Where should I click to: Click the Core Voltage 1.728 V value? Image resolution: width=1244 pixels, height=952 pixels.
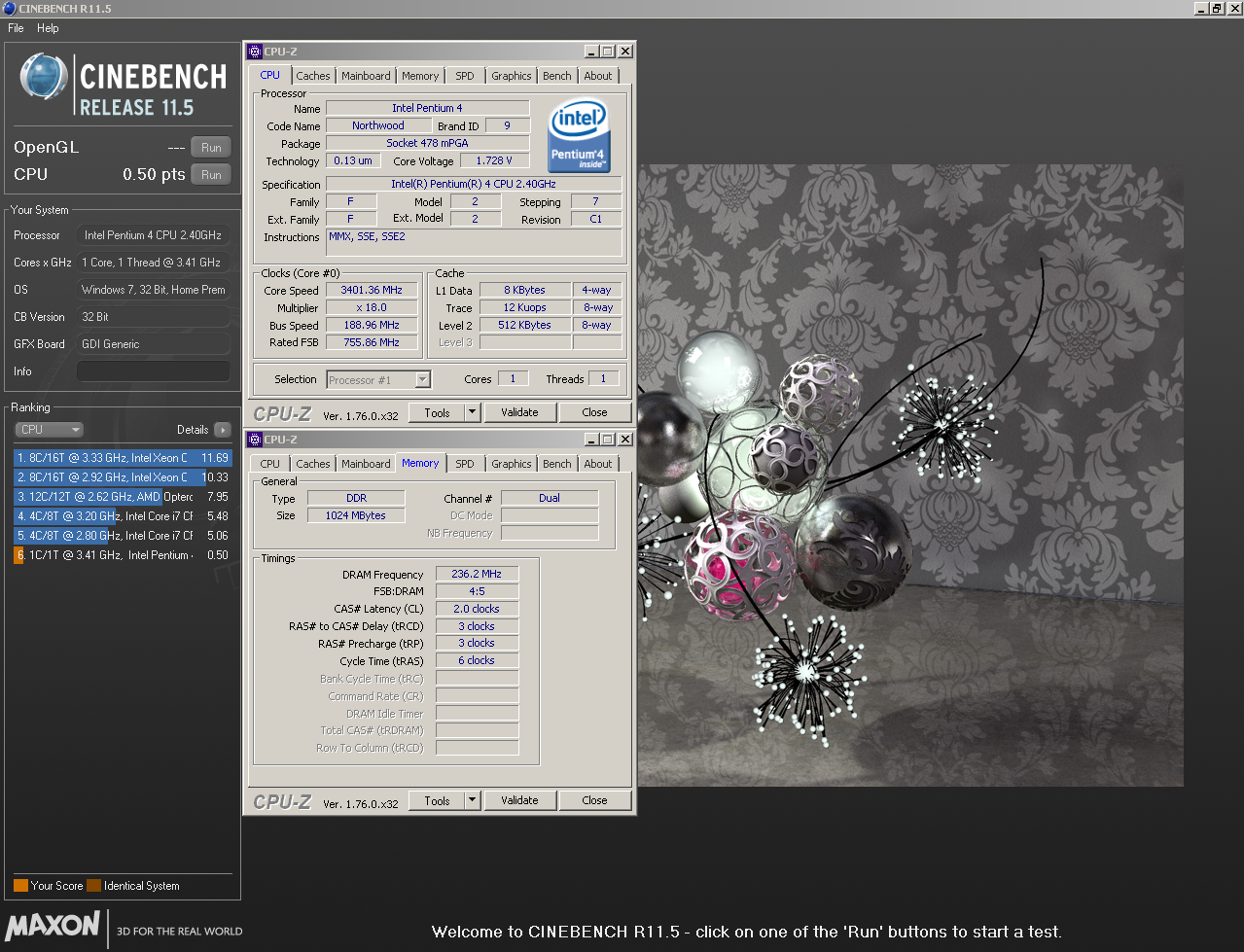pyautogui.click(x=494, y=160)
